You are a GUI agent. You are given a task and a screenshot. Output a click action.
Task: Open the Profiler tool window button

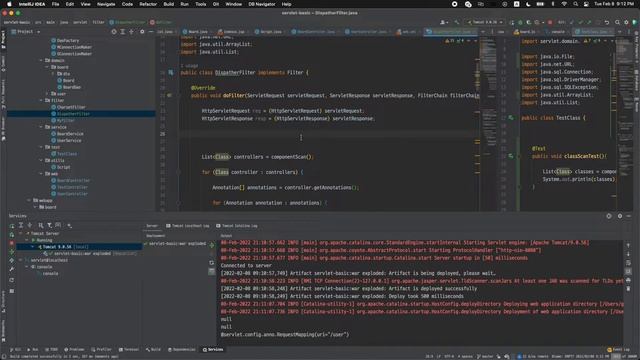pyautogui.click(x=101, y=350)
